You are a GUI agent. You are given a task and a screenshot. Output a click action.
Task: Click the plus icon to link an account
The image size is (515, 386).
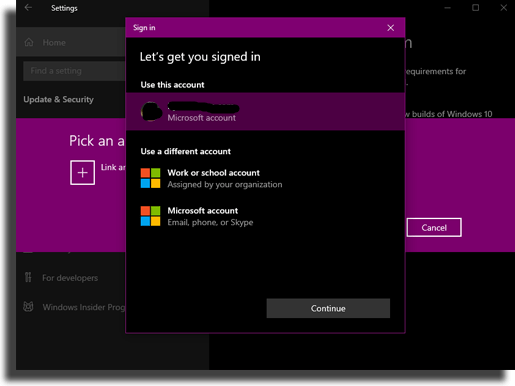[82, 172]
